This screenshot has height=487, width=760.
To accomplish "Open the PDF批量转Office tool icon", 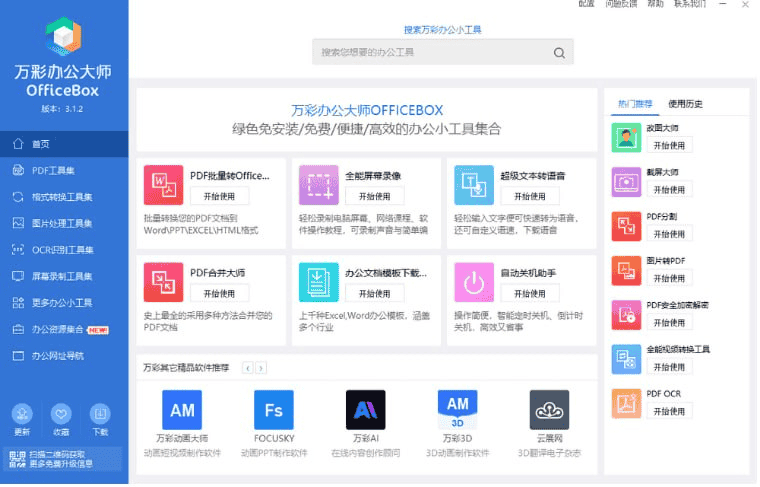I will pyautogui.click(x=164, y=186).
